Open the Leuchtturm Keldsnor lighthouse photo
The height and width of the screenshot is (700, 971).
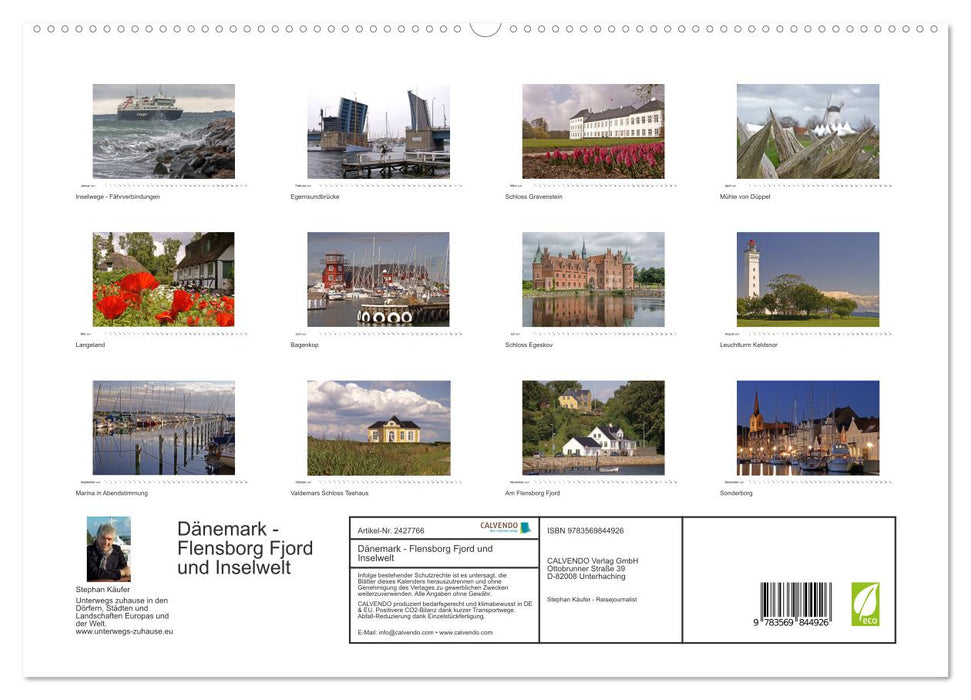(x=808, y=279)
